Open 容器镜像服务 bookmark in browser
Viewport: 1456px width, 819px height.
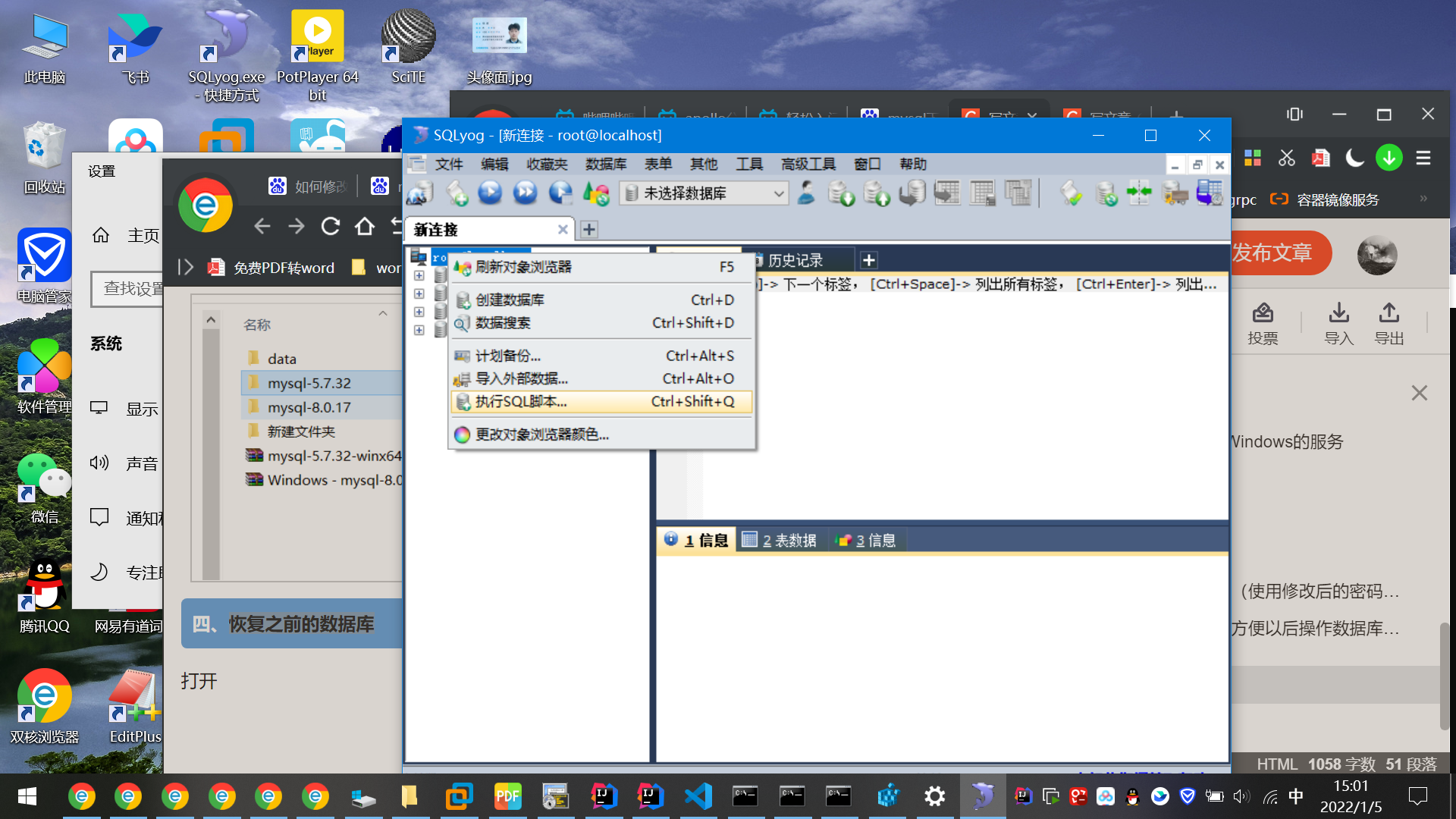1325,199
